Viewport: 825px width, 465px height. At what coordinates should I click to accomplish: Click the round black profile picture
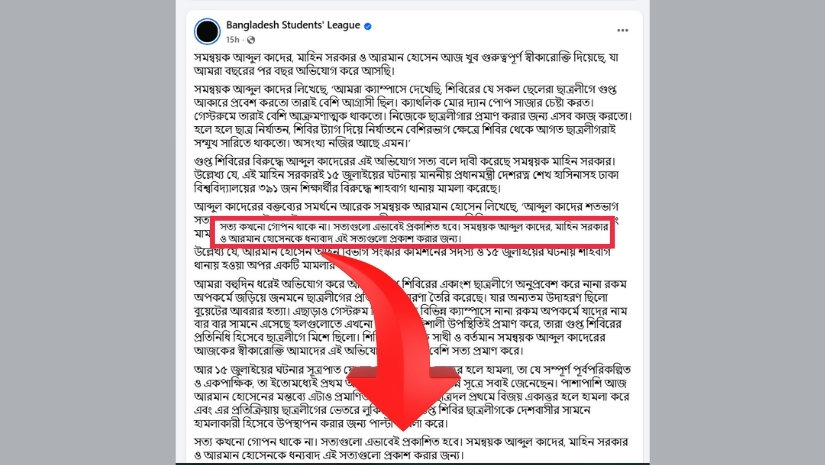pyautogui.click(x=207, y=32)
